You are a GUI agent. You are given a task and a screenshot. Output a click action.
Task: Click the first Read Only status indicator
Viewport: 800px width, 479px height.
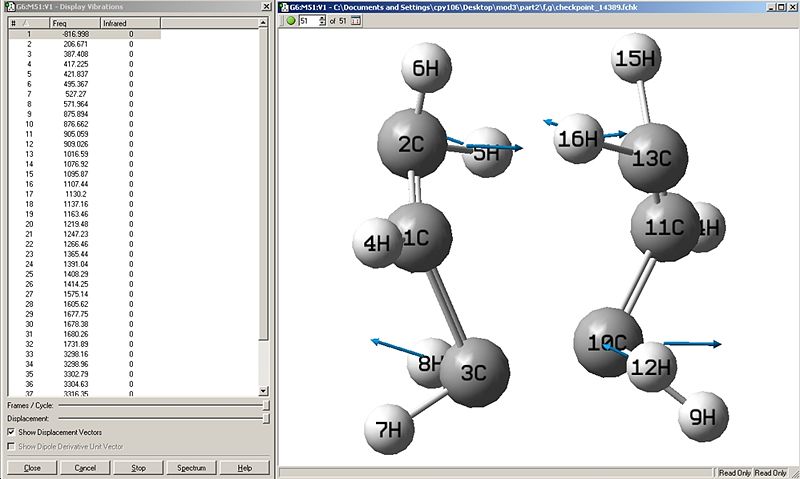(x=735, y=473)
